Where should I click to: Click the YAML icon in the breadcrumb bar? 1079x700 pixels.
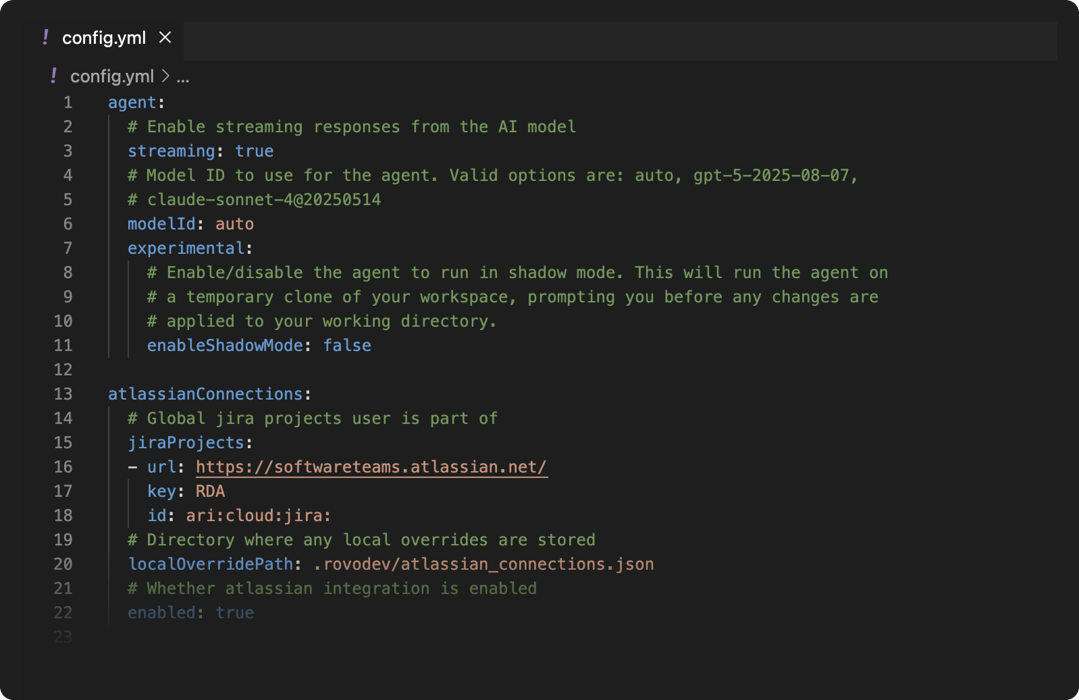(53, 76)
